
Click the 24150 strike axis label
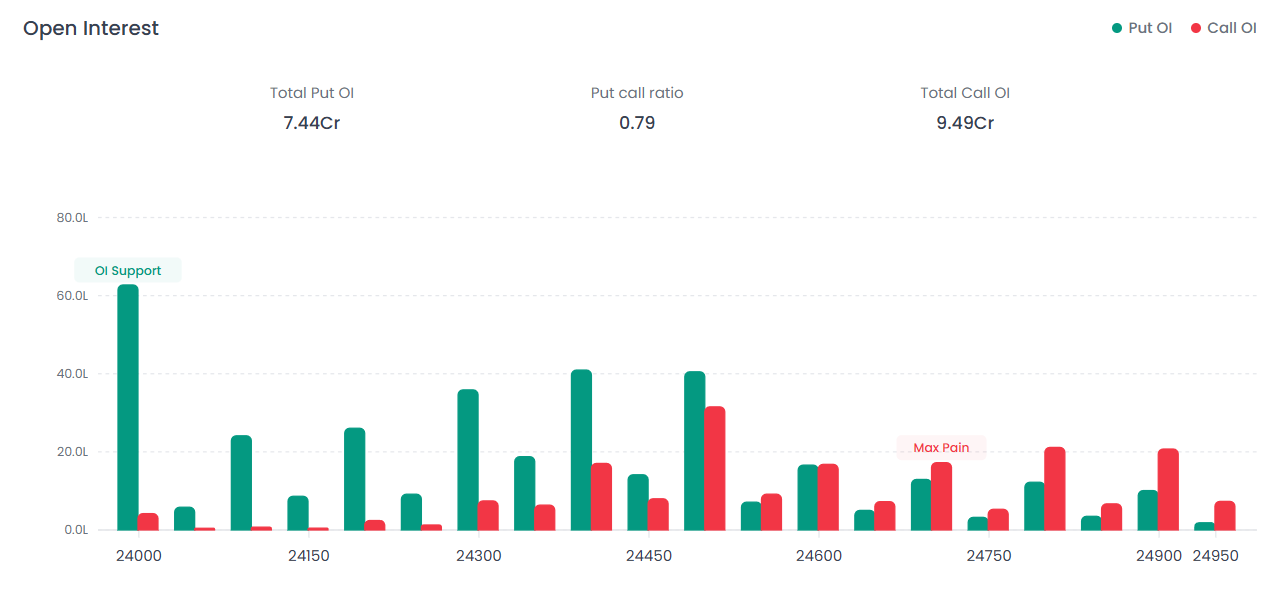coord(309,555)
